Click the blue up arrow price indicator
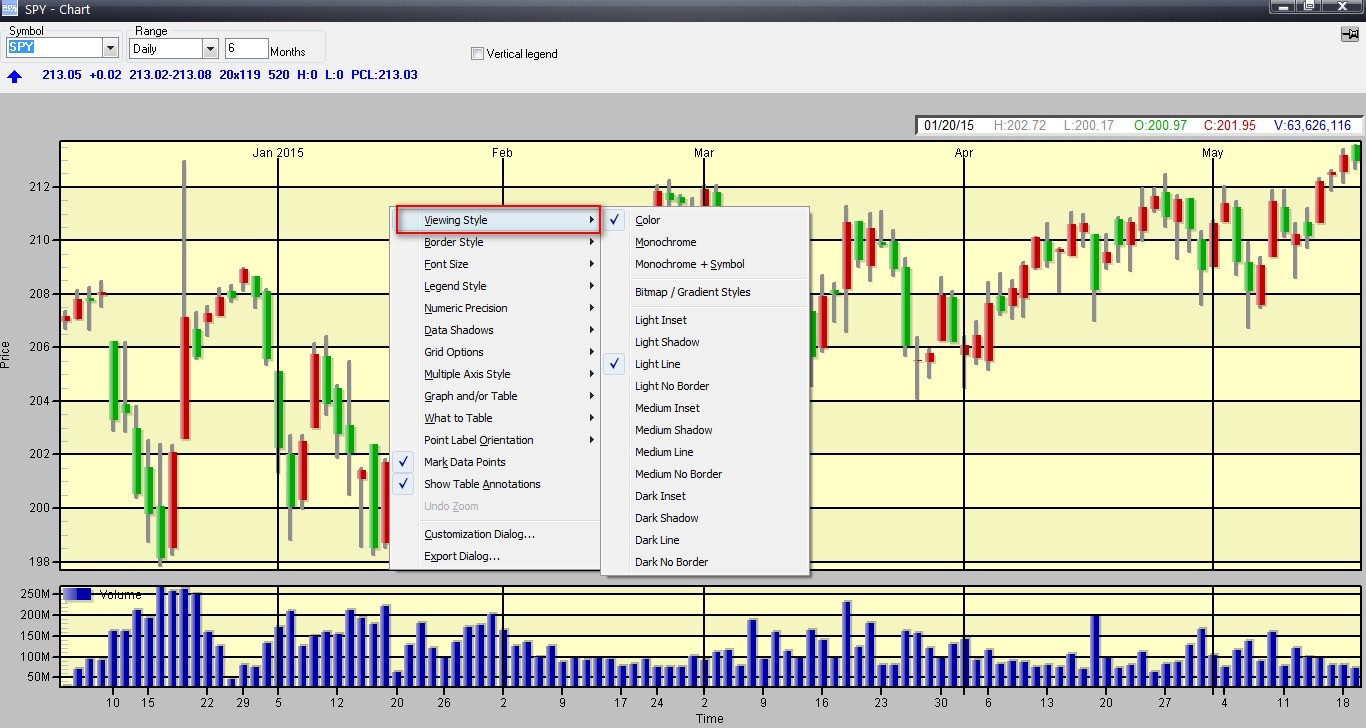This screenshot has width=1366, height=728. click(15, 76)
